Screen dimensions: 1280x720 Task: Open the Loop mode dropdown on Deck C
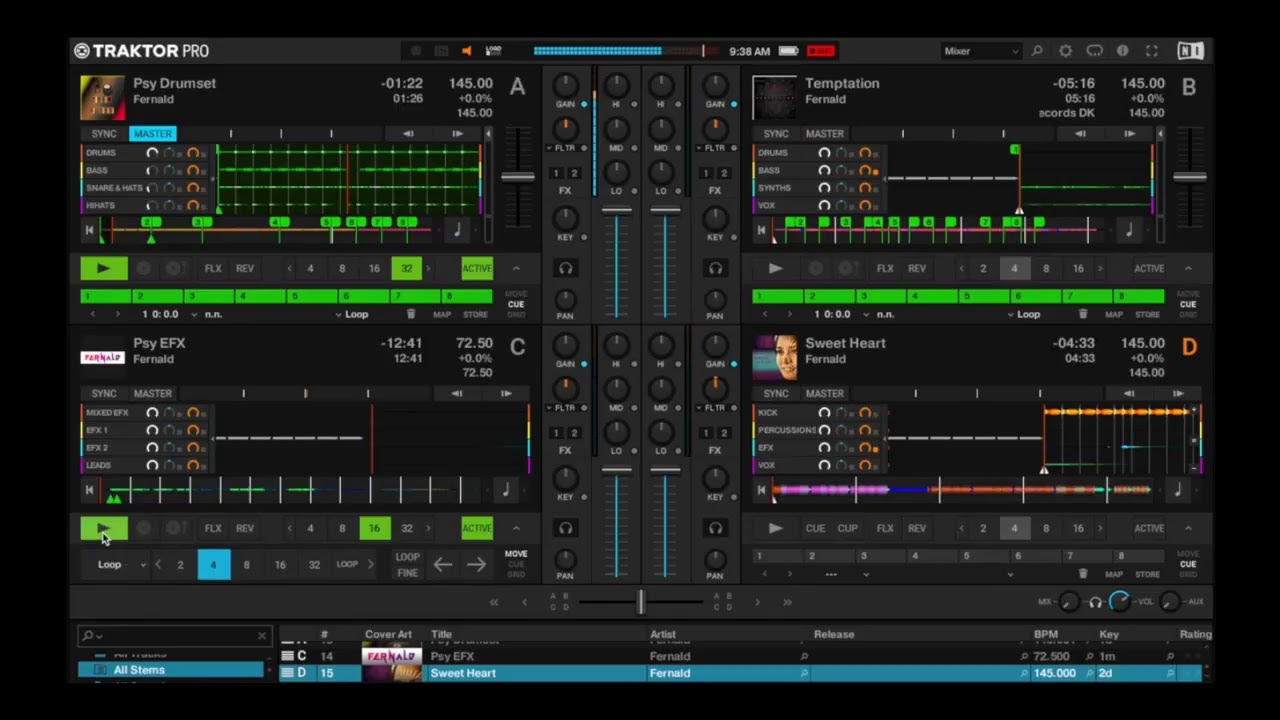tap(121, 565)
